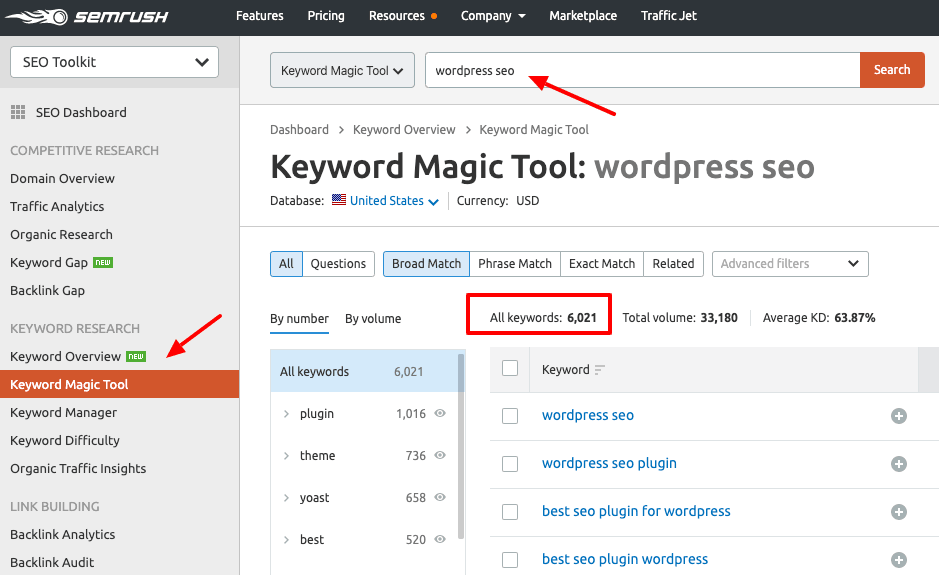Open the Keyword Magic Tool selector dropdown

point(342,70)
